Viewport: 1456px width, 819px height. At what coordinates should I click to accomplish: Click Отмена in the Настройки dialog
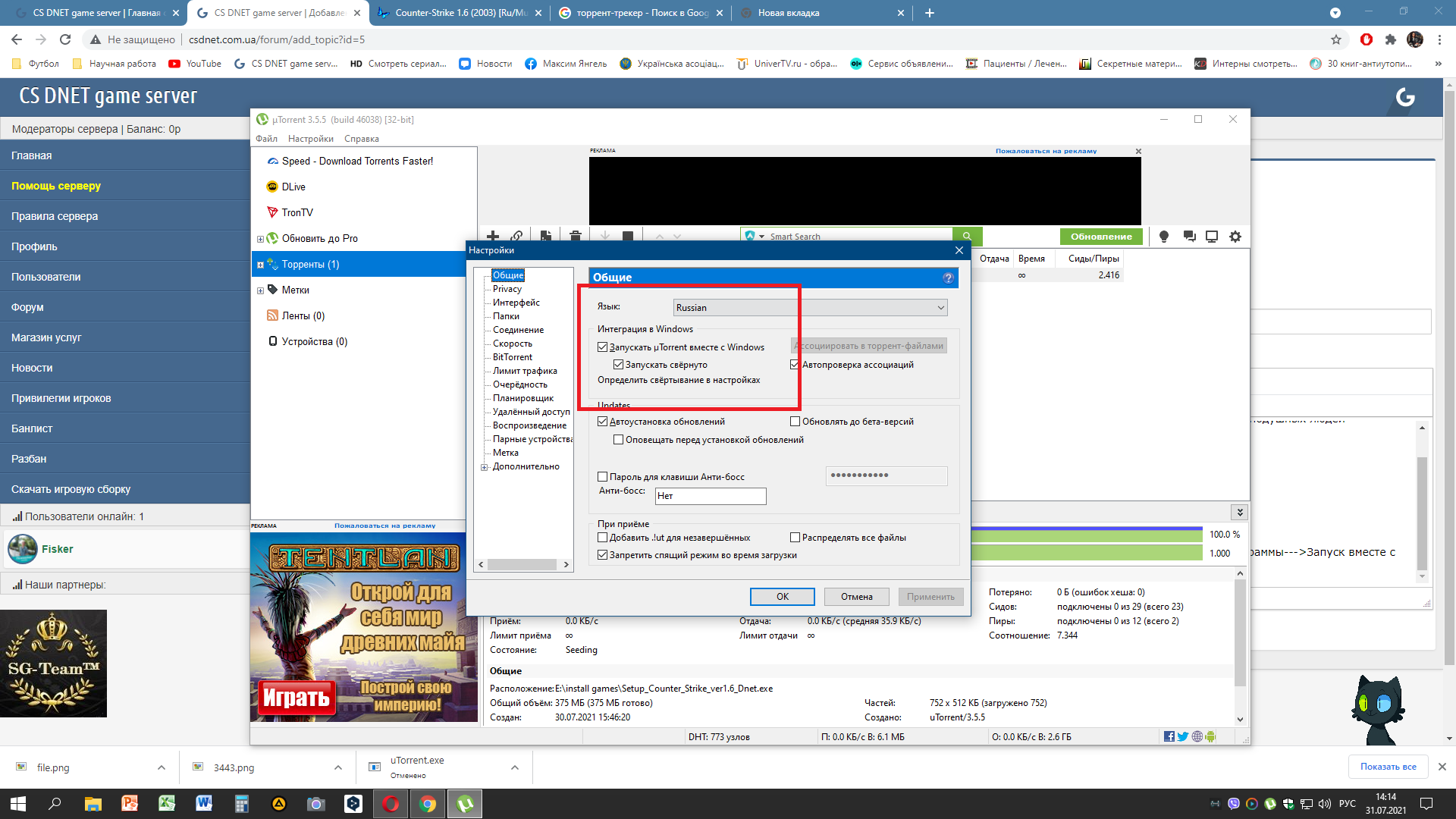tap(857, 597)
